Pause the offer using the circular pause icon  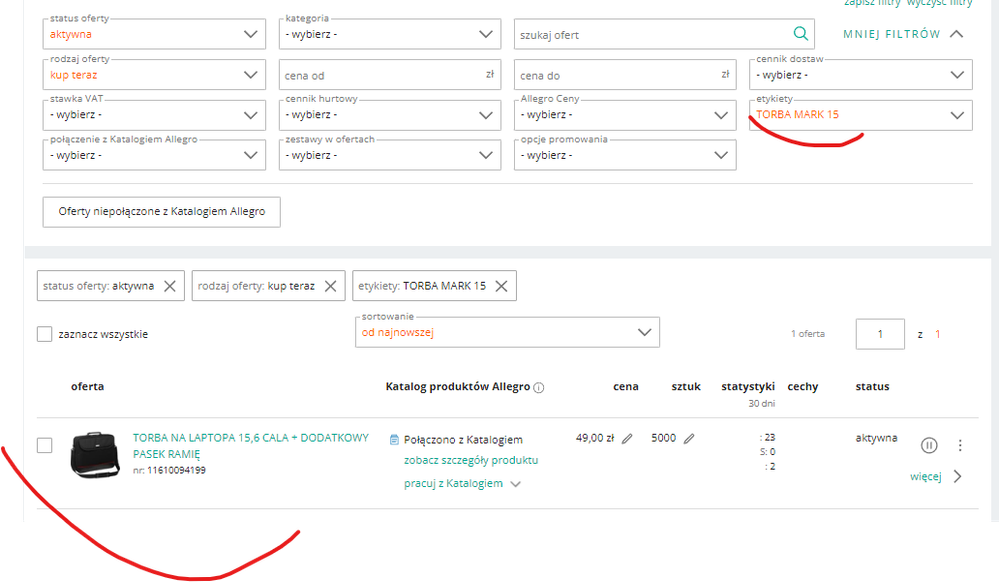click(929, 445)
